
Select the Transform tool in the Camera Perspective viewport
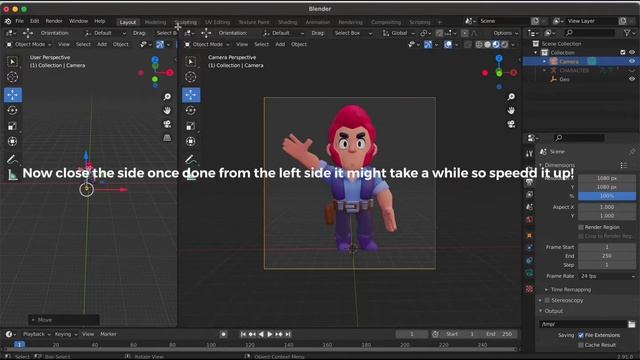(191, 142)
